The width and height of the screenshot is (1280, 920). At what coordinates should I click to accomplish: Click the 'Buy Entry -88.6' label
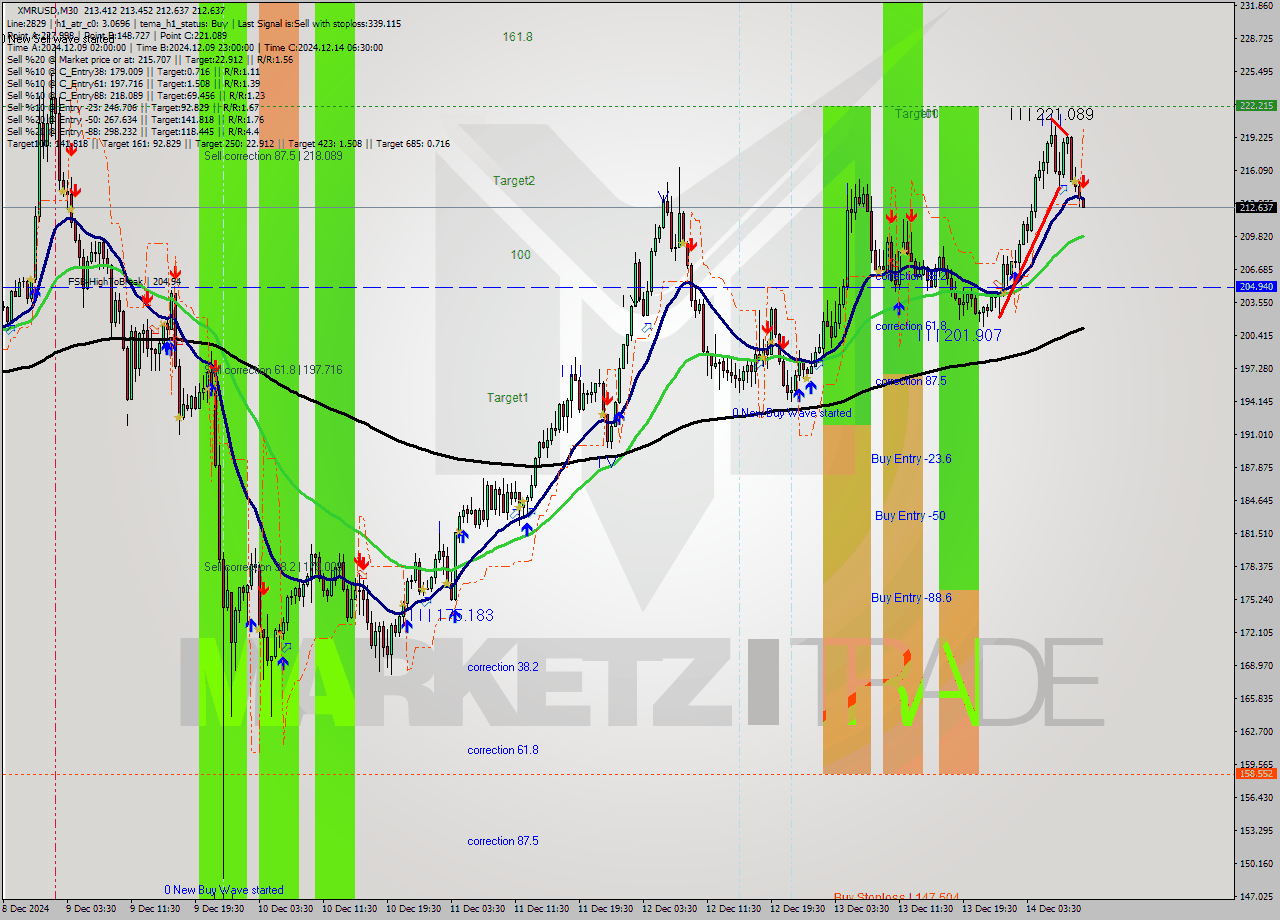point(911,598)
